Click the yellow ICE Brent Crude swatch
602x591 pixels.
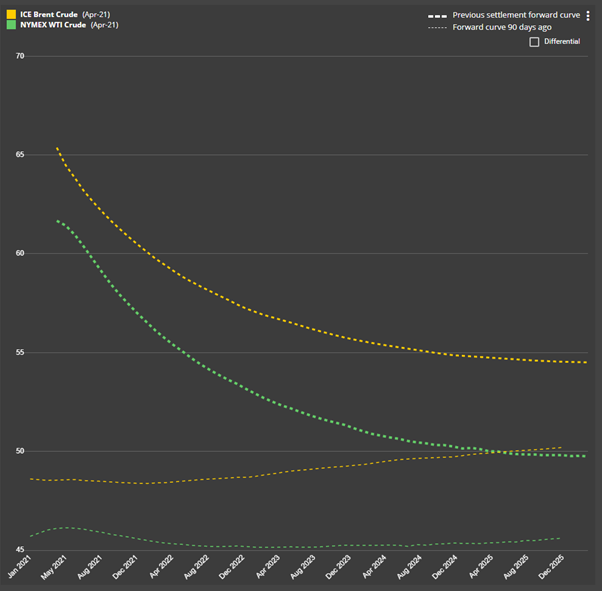[11, 15]
